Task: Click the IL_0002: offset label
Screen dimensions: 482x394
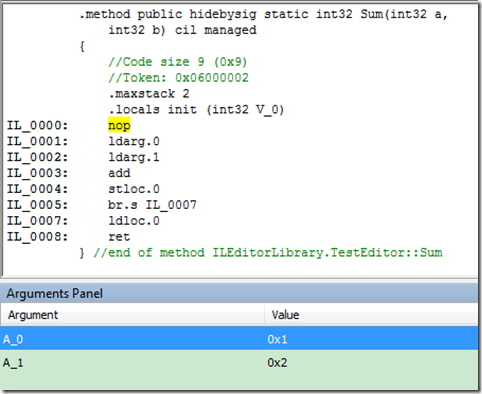Action: 37,157
